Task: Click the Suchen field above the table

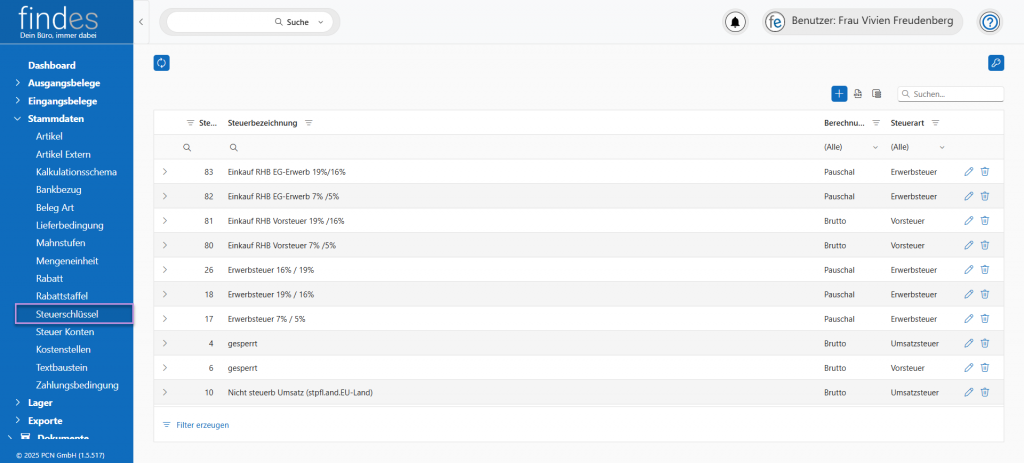Action: (x=955, y=94)
